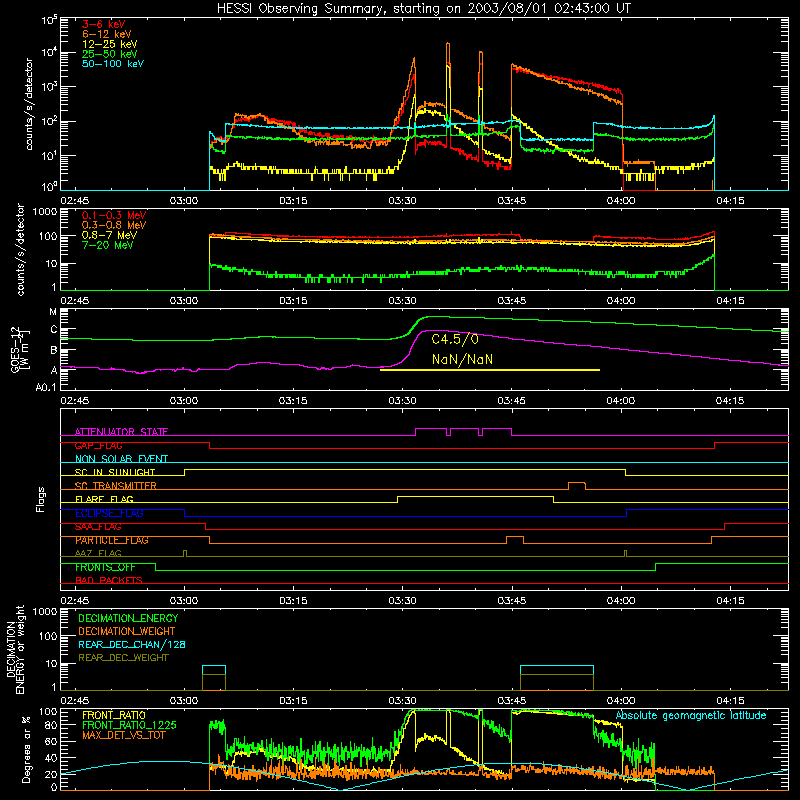Click the 'M' class tick on GOES axis
Image resolution: width=800 pixels, height=800 pixels.
pyautogui.click(x=53, y=312)
